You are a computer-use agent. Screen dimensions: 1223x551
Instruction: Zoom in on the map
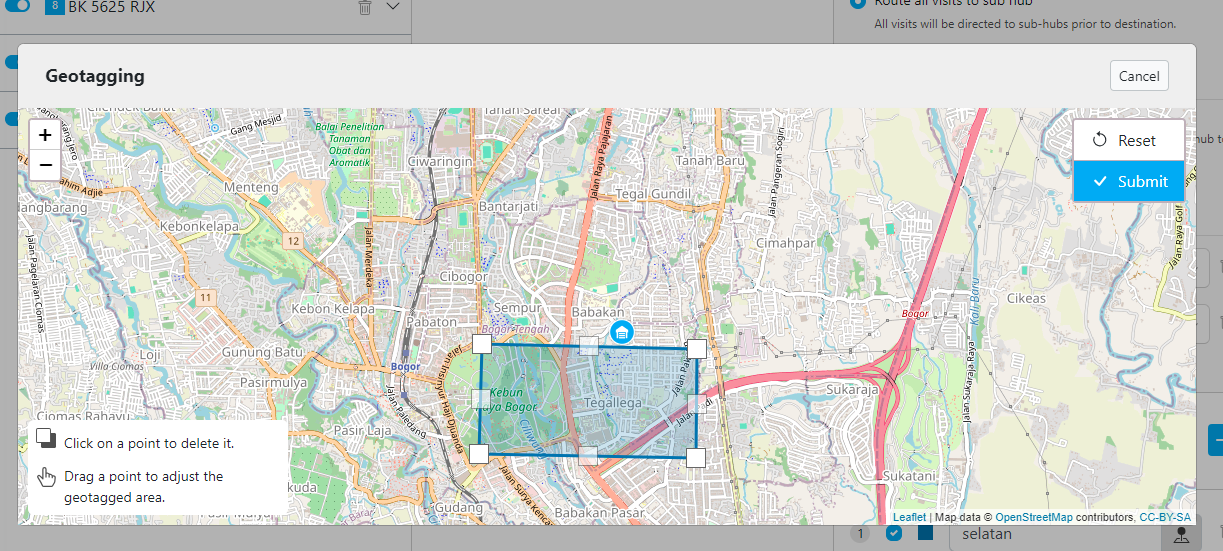(x=45, y=135)
